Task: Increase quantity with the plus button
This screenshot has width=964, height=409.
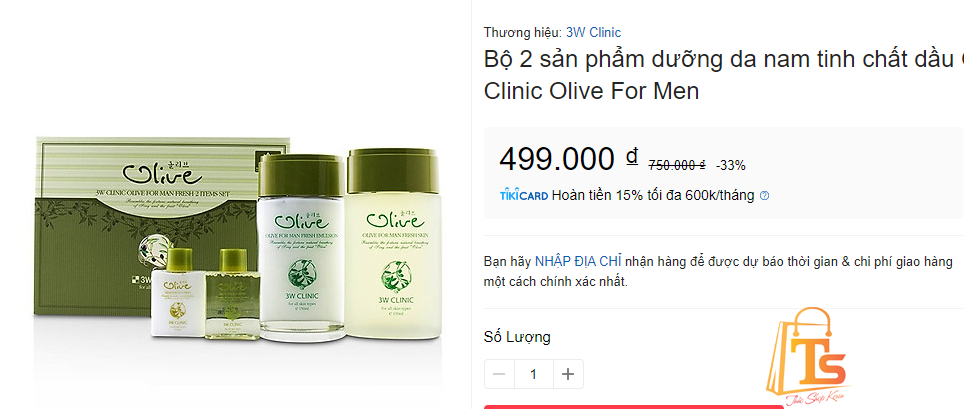Action: (568, 374)
